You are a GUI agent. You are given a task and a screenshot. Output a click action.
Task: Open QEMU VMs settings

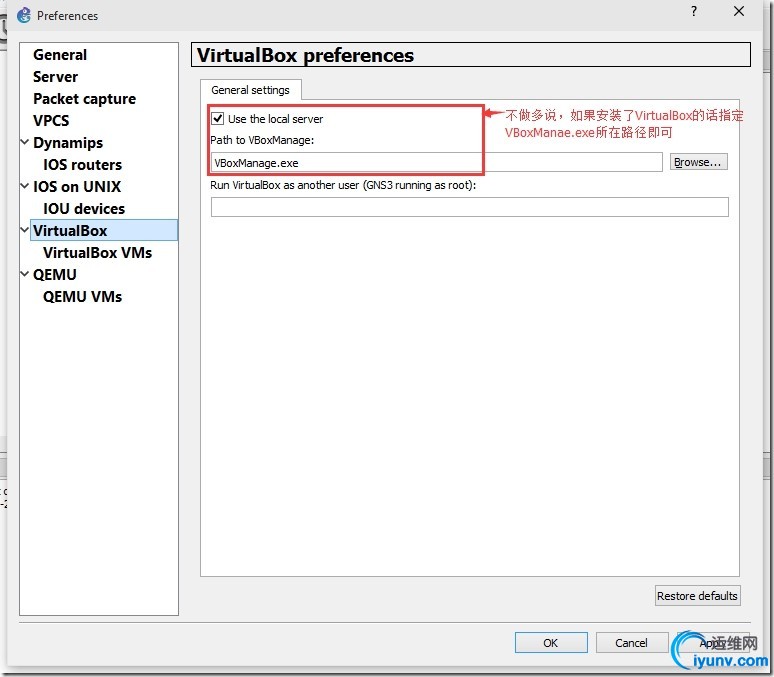(x=82, y=296)
